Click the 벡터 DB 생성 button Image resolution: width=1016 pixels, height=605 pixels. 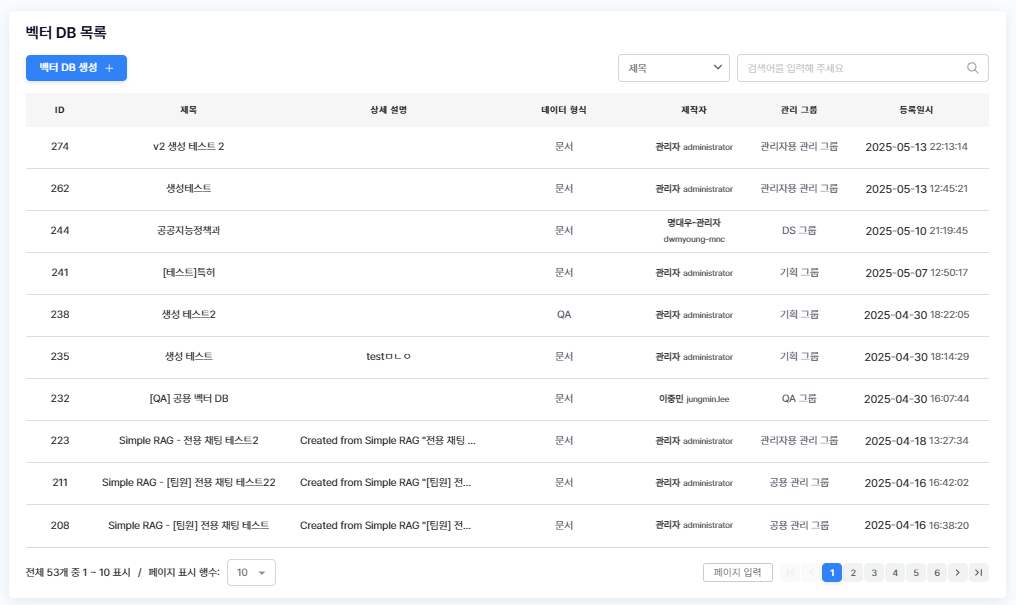click(x=76, y=68)
